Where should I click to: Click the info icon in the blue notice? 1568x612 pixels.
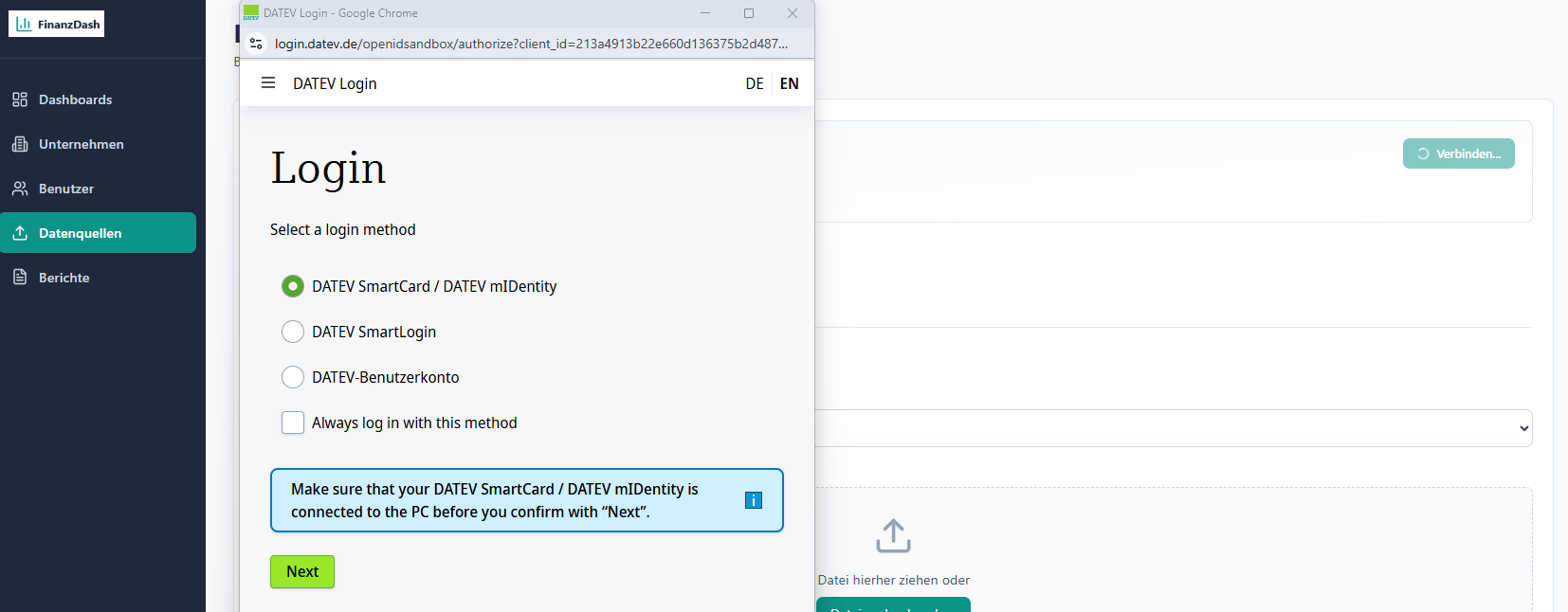(x=754, y=500)
